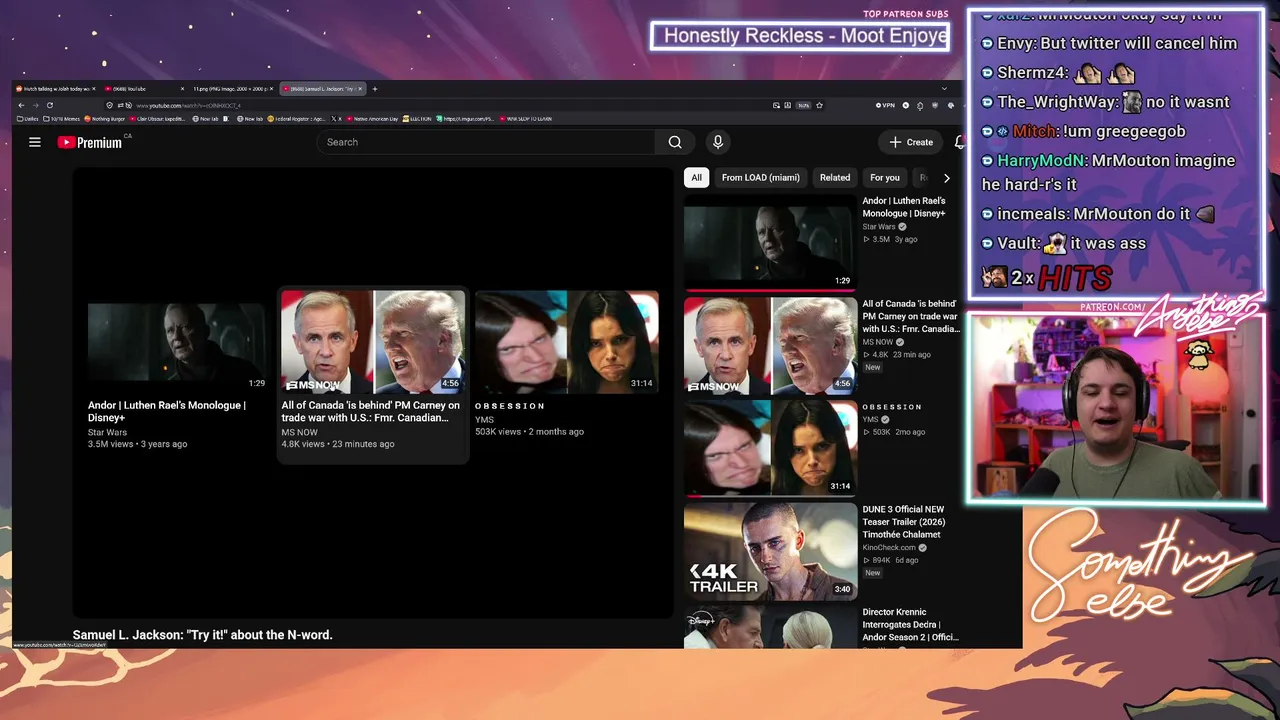This screenshot has height=720, width=1280.
Task: Click the picture-in-picture icon in address bar
Action: point(776,105)
